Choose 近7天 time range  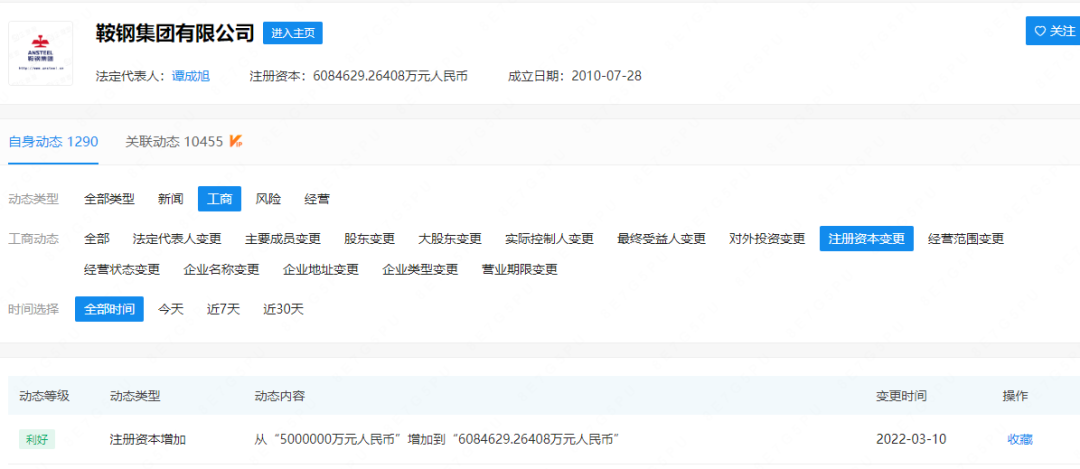point(223,309)
